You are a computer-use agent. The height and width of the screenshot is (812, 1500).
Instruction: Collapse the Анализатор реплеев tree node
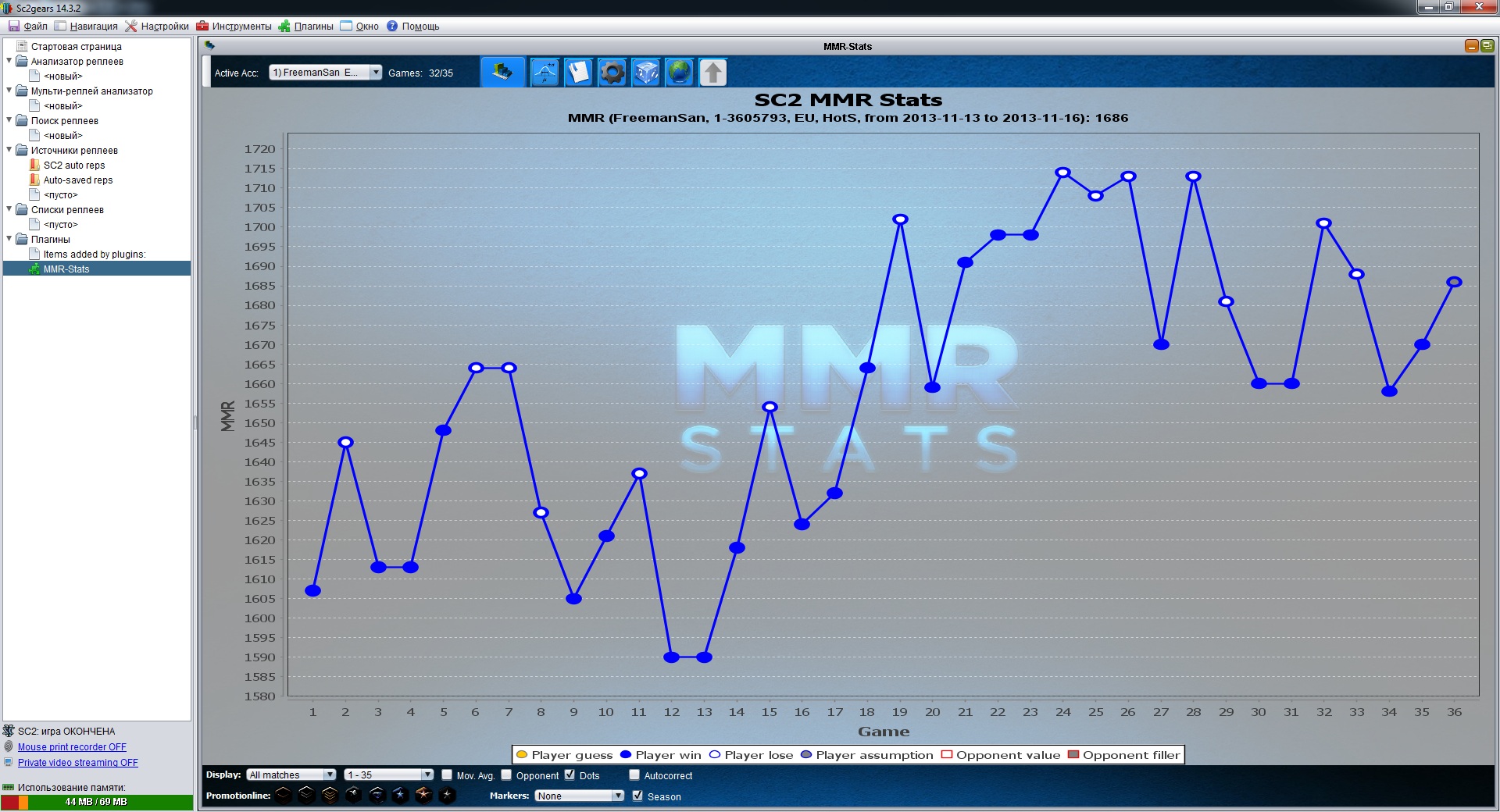(x=9, y=60)
